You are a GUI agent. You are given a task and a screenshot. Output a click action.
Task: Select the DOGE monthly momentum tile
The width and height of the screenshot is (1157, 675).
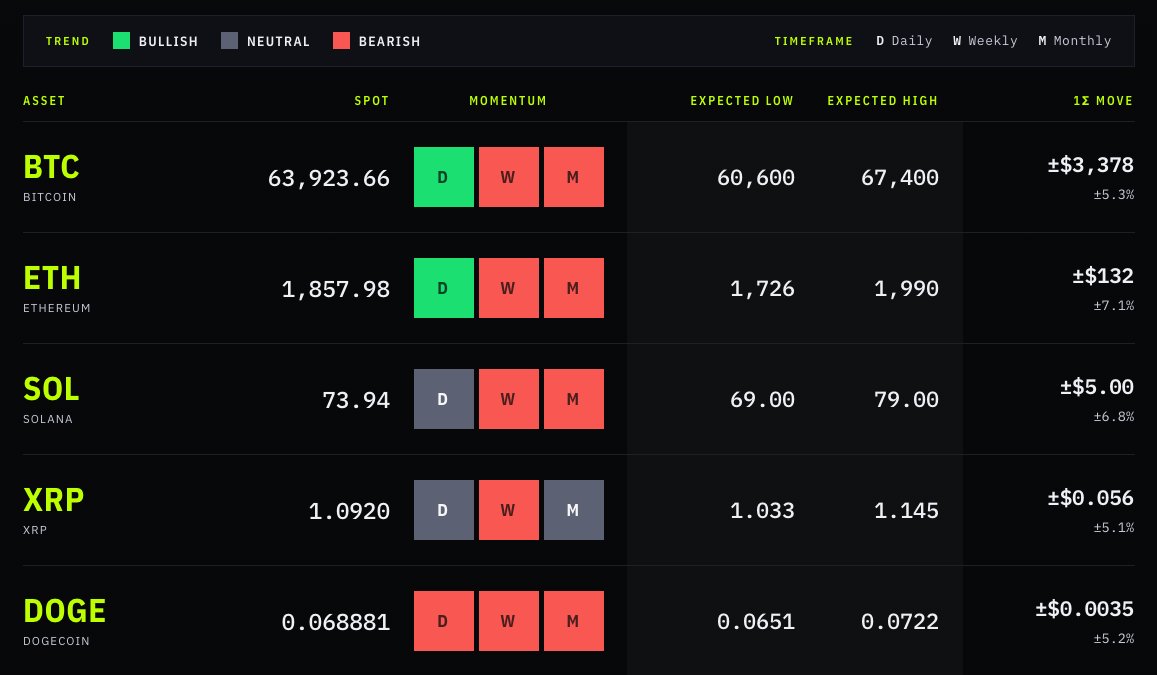point(573,621)
